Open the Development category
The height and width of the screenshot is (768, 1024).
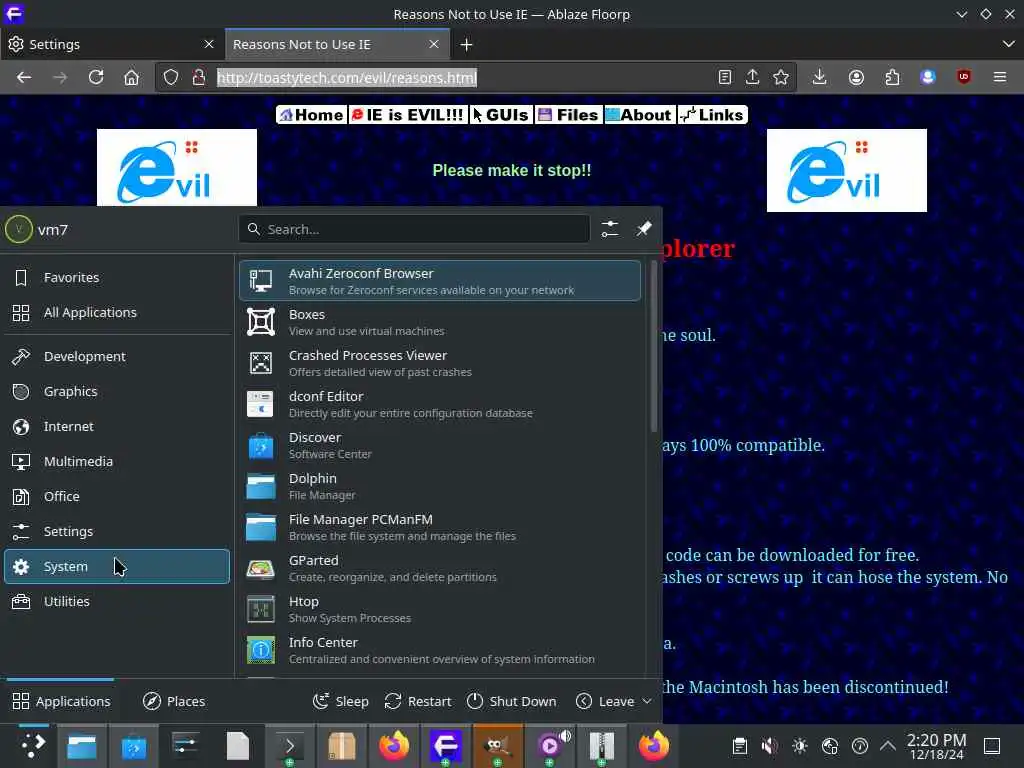tap(117, 357)
